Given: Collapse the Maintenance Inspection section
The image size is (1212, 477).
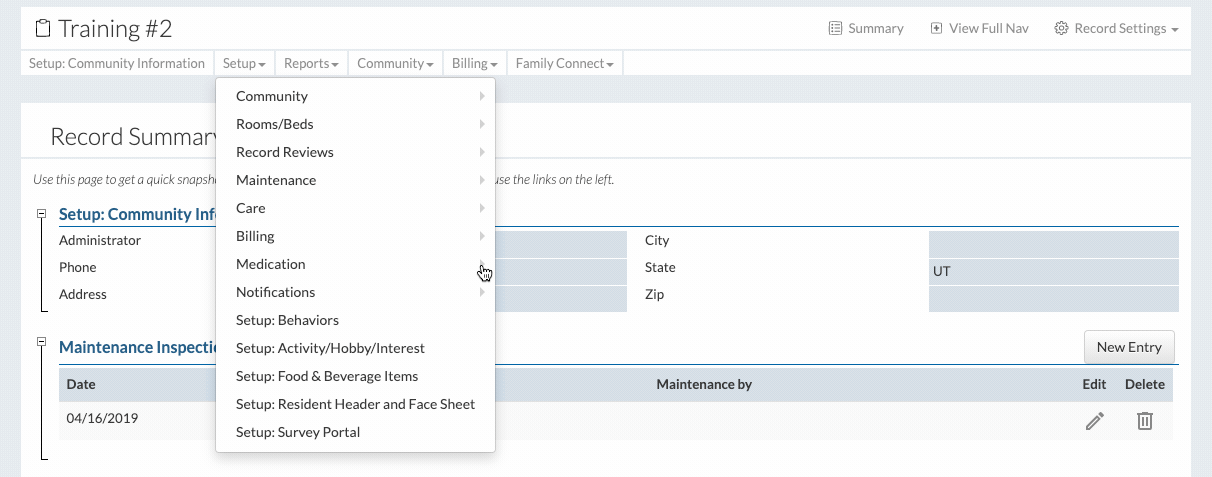Looking at the screenshot, I should 41,342.
